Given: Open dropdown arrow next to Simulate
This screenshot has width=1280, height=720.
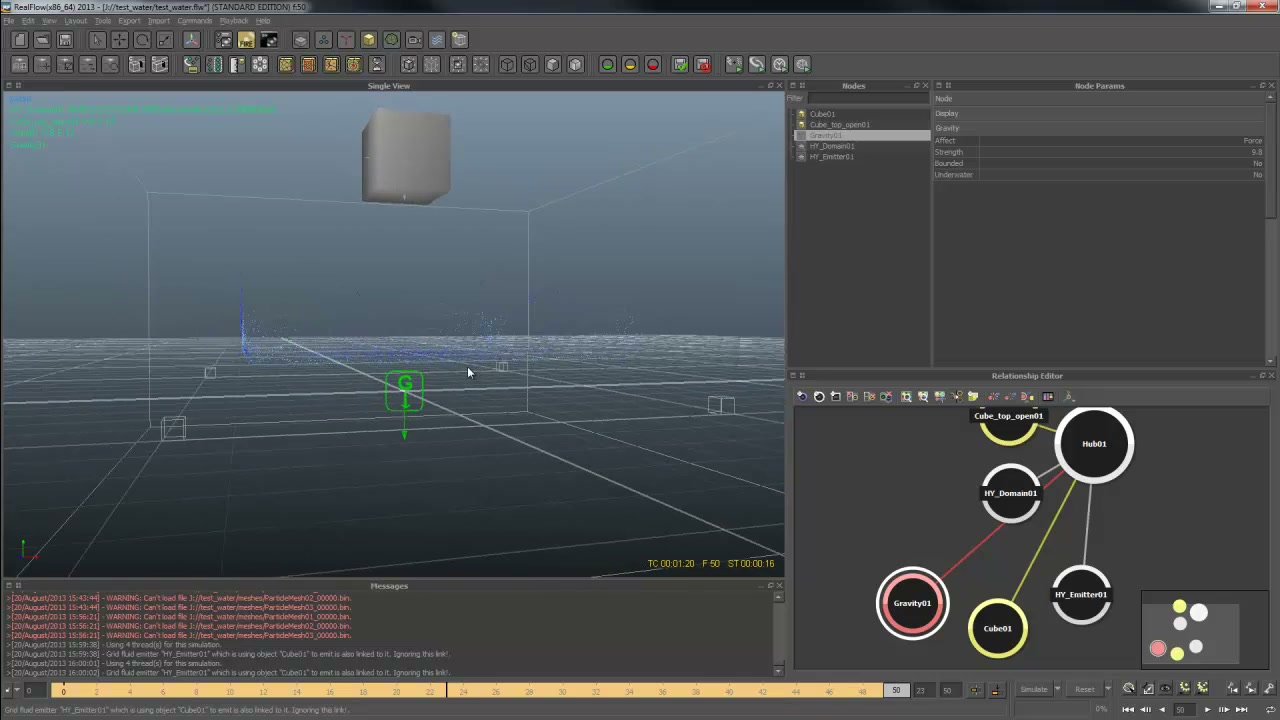Looking at the screenshot, I should coord(1057,689).
